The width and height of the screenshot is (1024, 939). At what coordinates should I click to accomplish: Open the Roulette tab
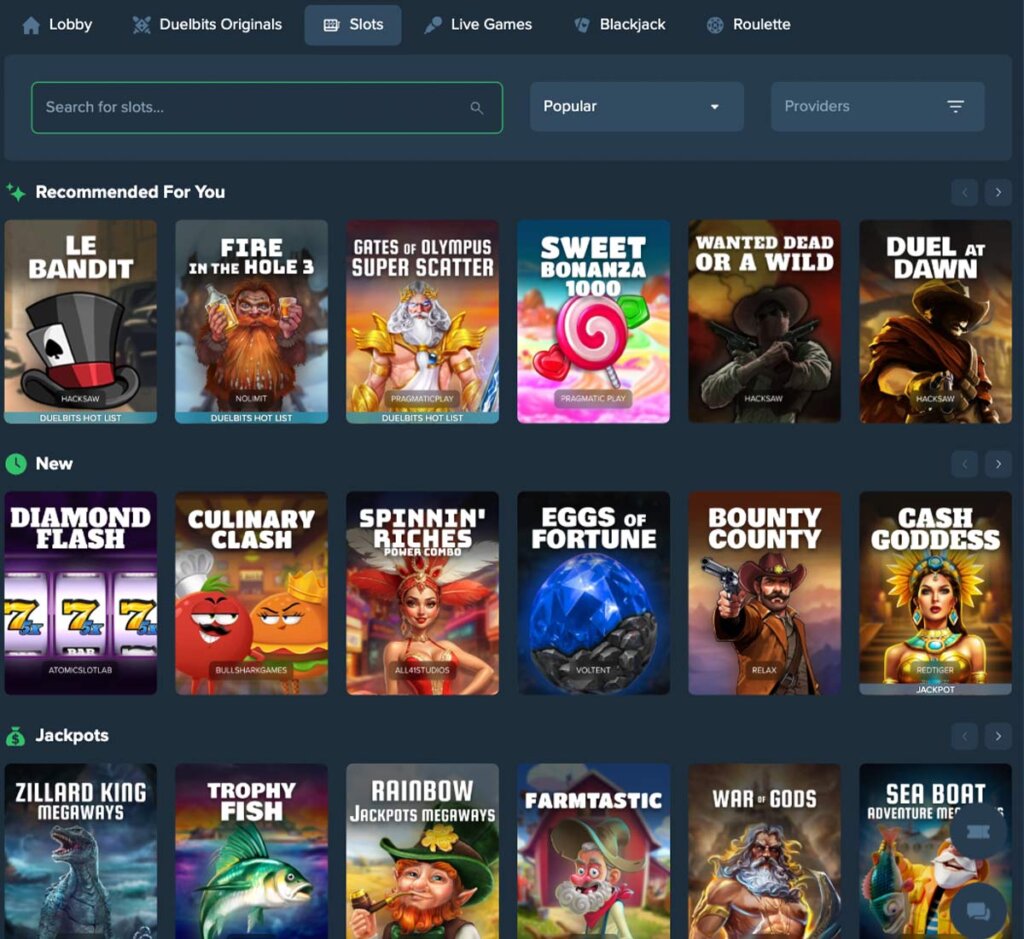tap(748, 25)
